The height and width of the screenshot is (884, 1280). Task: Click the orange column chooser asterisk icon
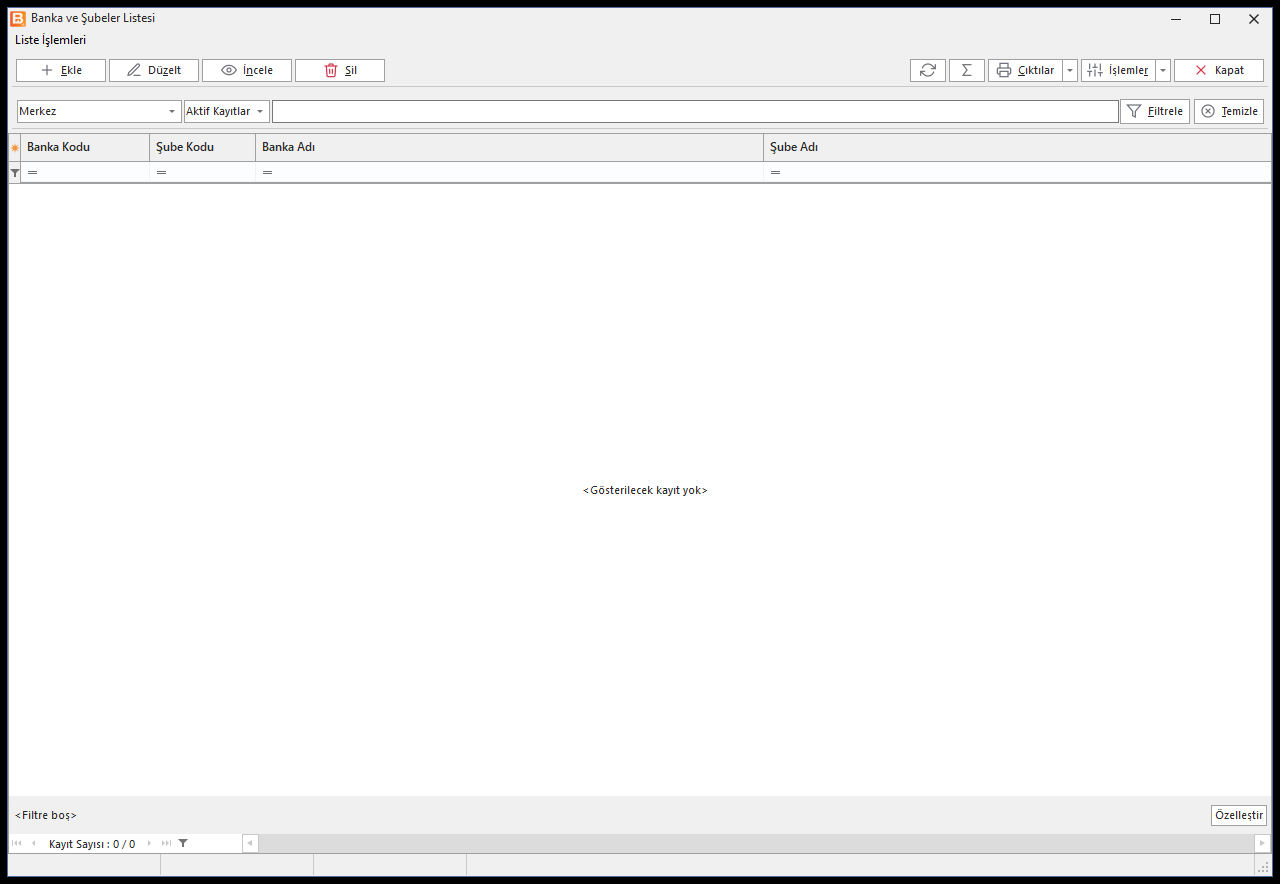[x=15, y=148]
